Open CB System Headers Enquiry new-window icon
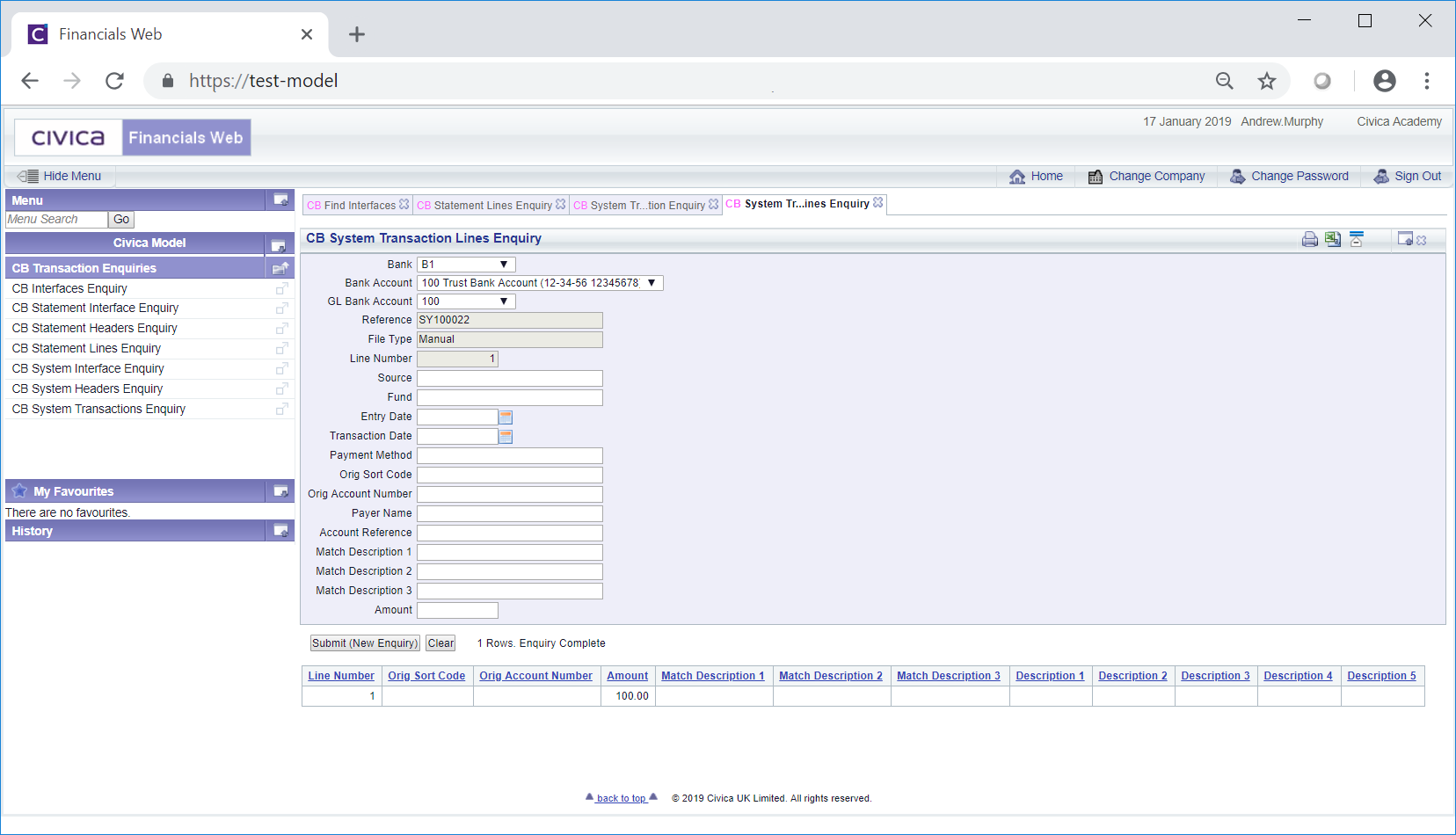 [x=281, y=389]
